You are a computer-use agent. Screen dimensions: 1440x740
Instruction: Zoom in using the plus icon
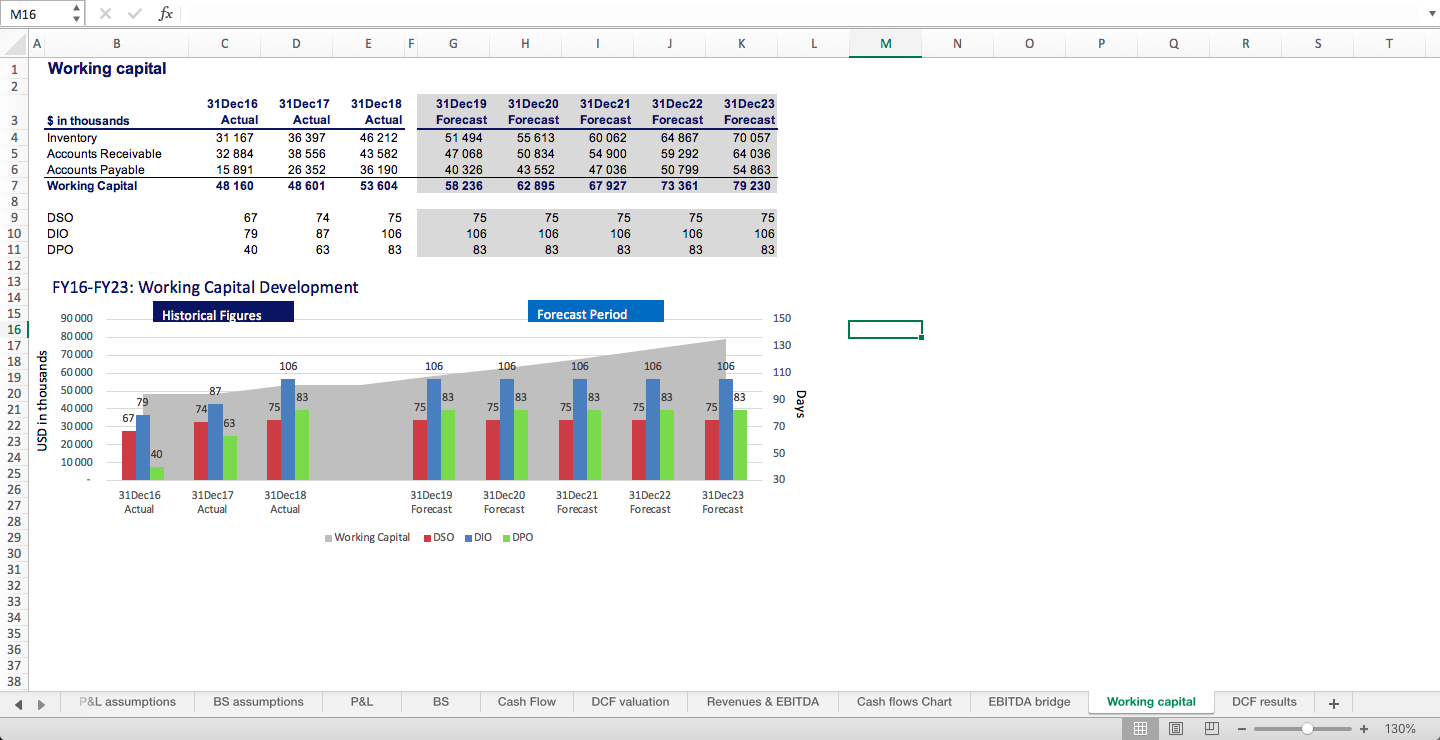(x=1363, y=729)
